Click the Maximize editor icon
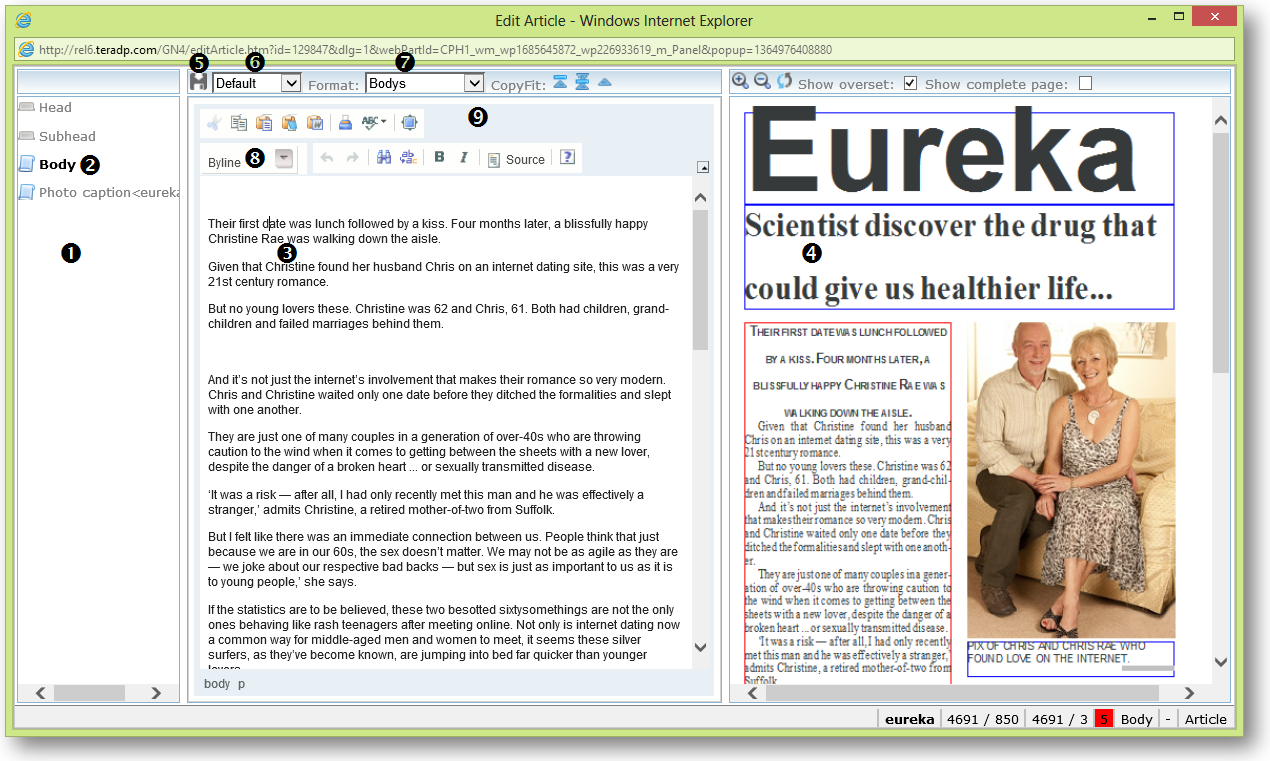The image size is (1270, 761). [409, 123]
